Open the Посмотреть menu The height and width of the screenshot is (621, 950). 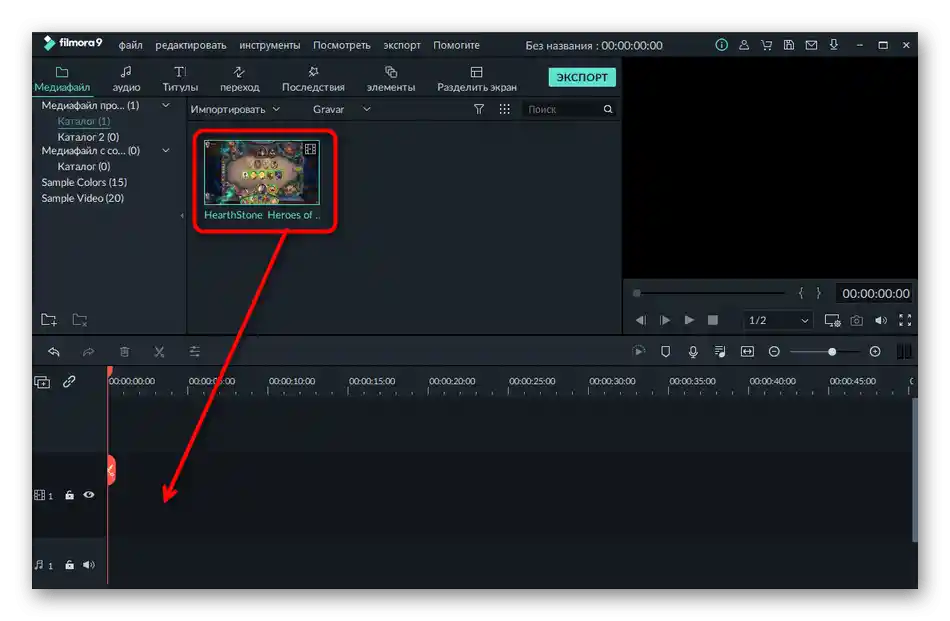click(x=342, y=45)
